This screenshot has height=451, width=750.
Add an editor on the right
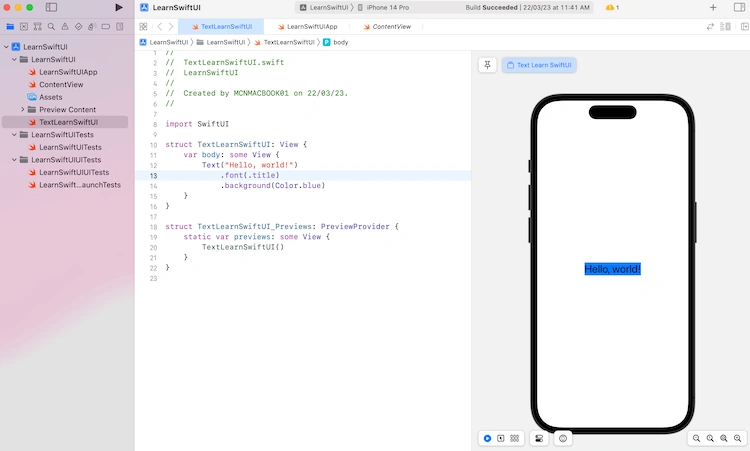click(744, 27)
